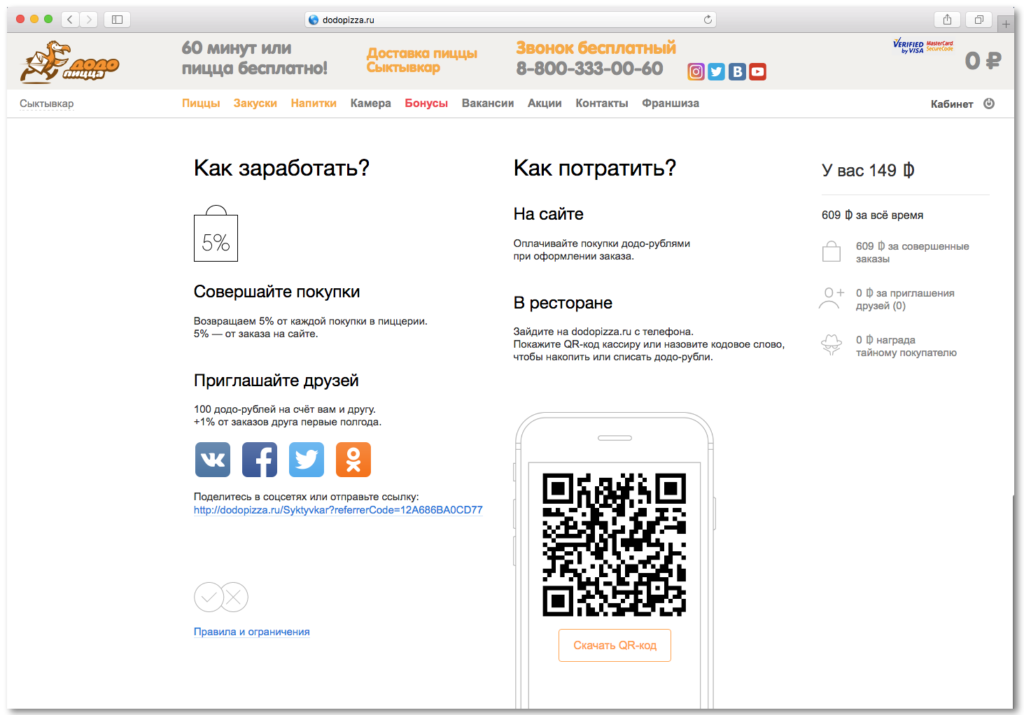Click the В ресторане heading
Image resolution: width=1024 pixels, height=715 pixels.
click(562, 303)
